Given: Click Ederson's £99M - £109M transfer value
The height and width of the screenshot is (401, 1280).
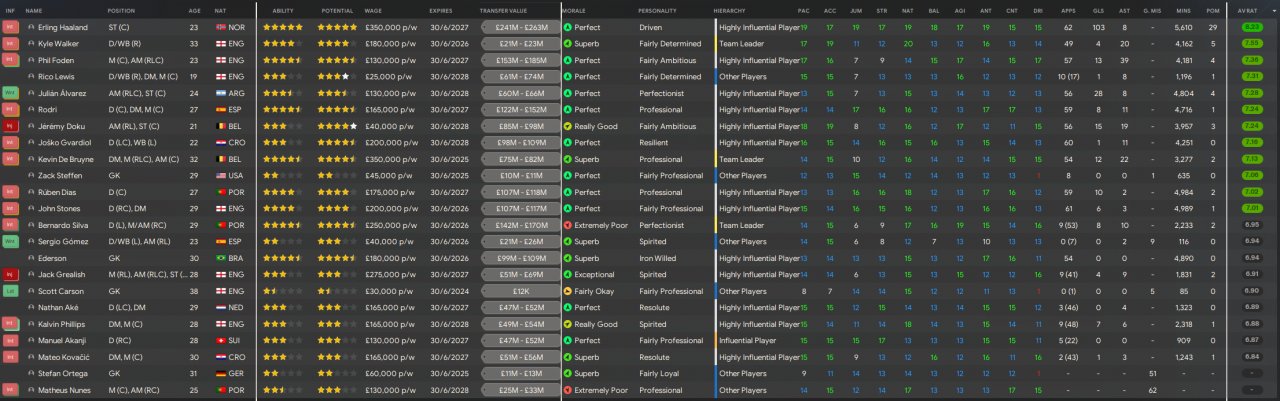Looking at the screenshot, I should tap(520, 258).
